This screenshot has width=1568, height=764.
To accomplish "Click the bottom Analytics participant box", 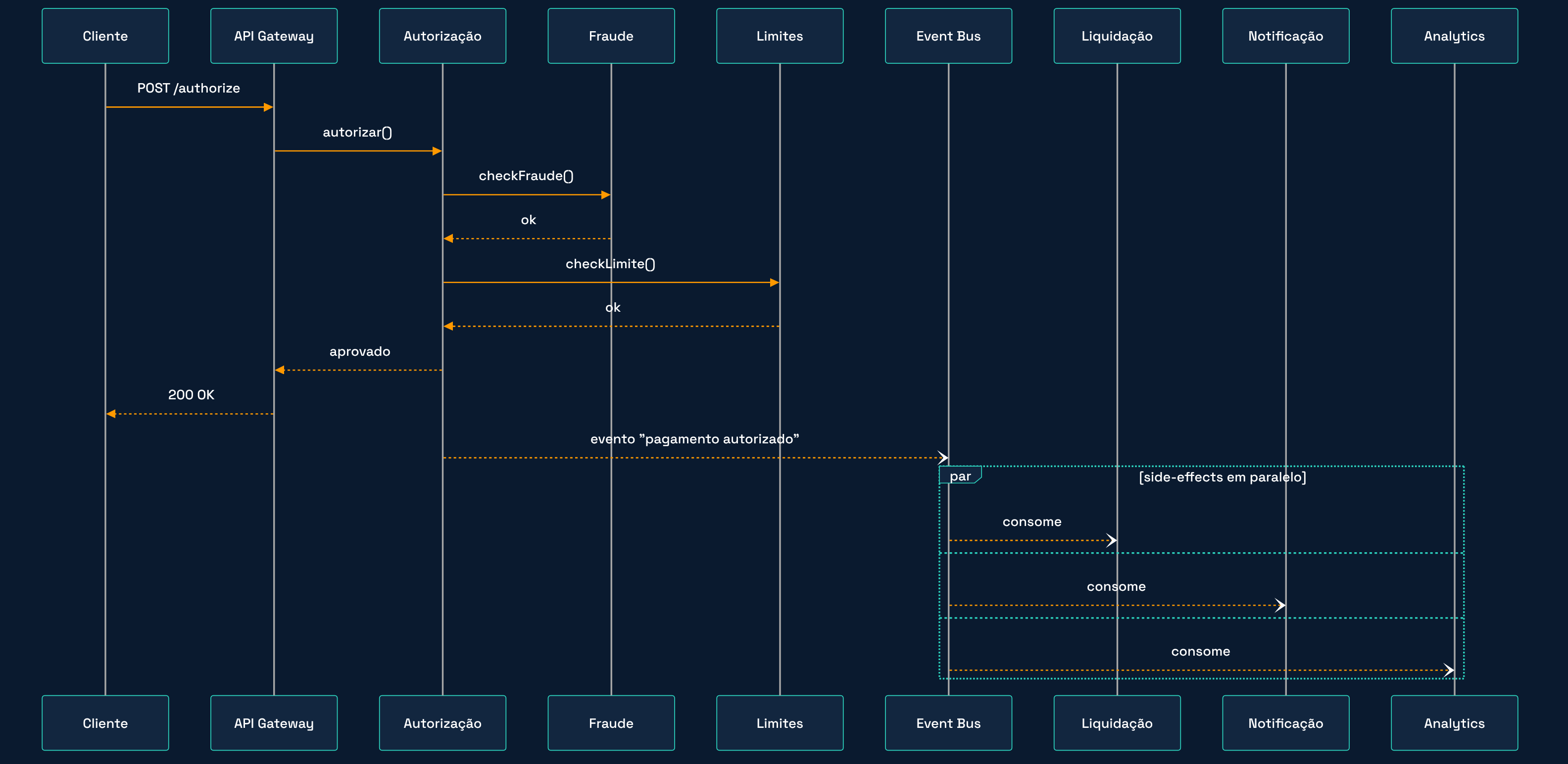I will 1454,722.
